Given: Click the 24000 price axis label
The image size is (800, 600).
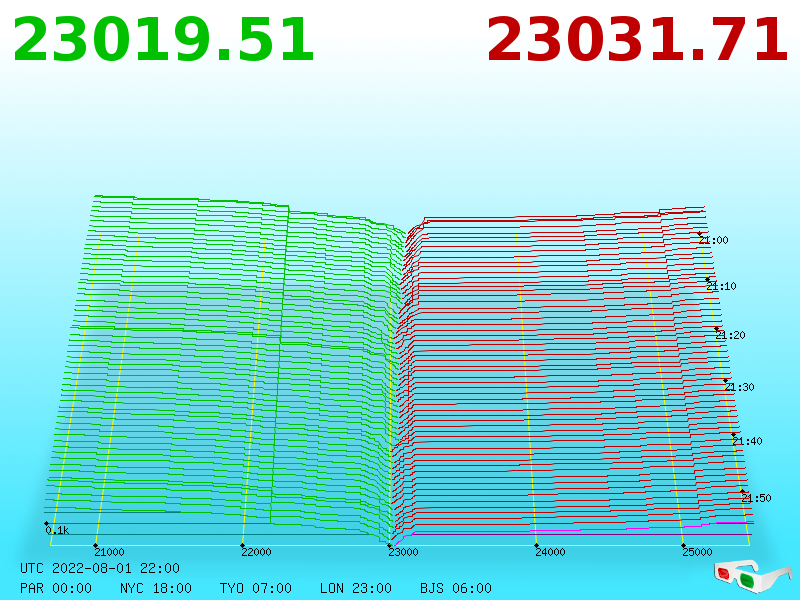Looking at the screenshot, I should pyautogui.click(x=550, y=552).
